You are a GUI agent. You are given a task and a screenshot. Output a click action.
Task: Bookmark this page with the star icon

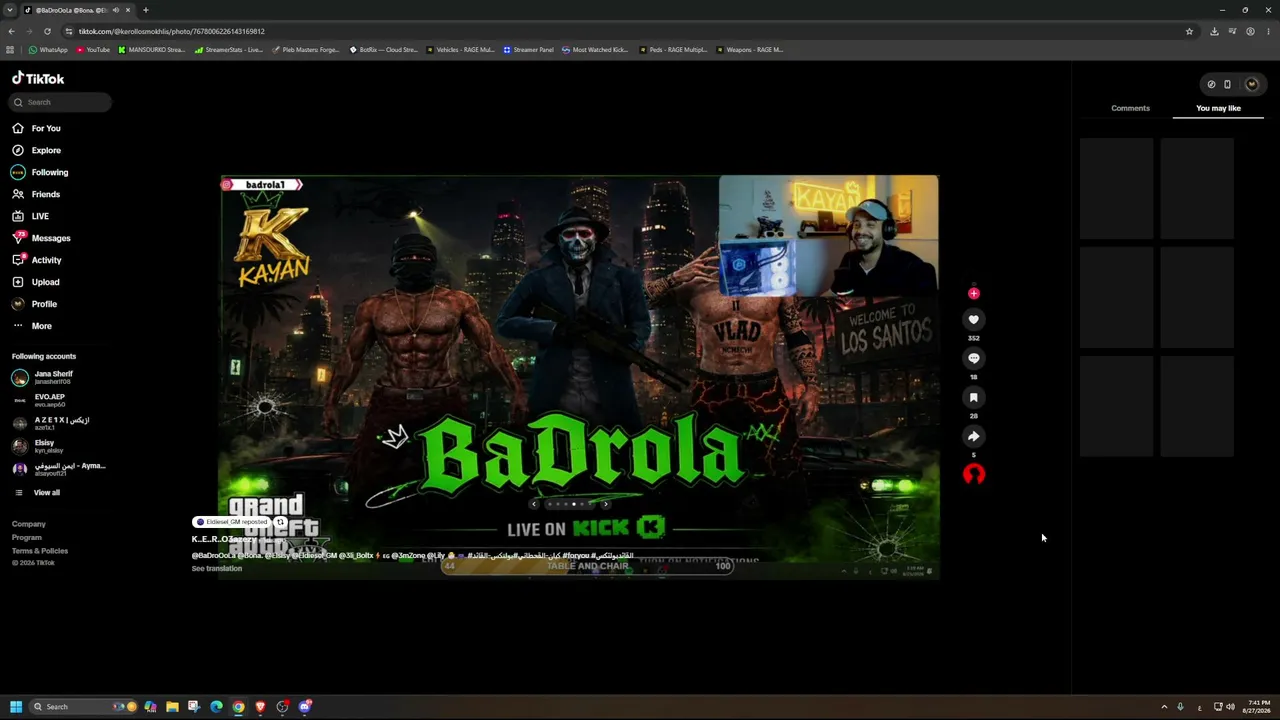pyautogui.click(x=1189, y=31)
